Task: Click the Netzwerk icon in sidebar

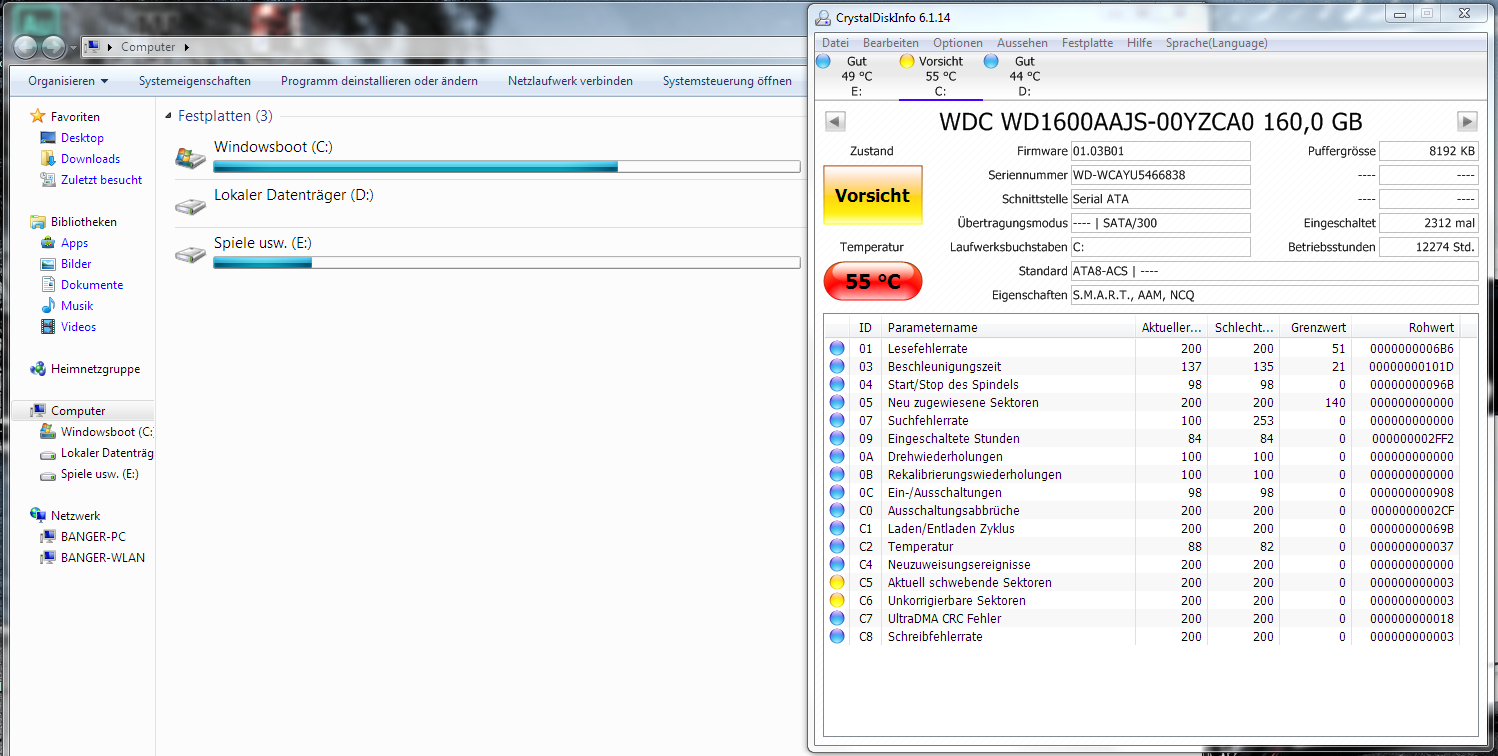Action: (x=38, y=516)
